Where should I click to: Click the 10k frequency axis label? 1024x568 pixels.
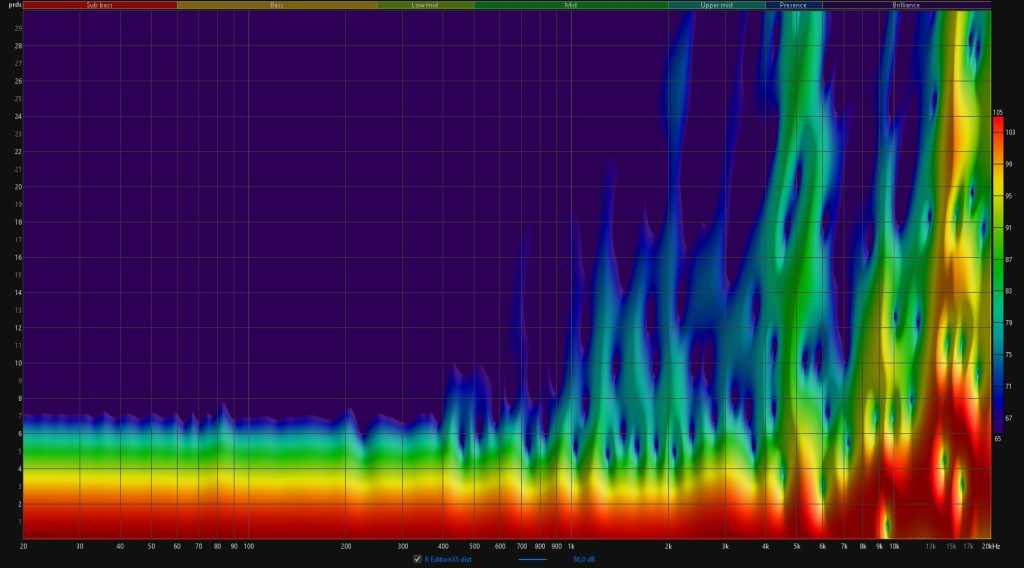(x=894, y=546)
